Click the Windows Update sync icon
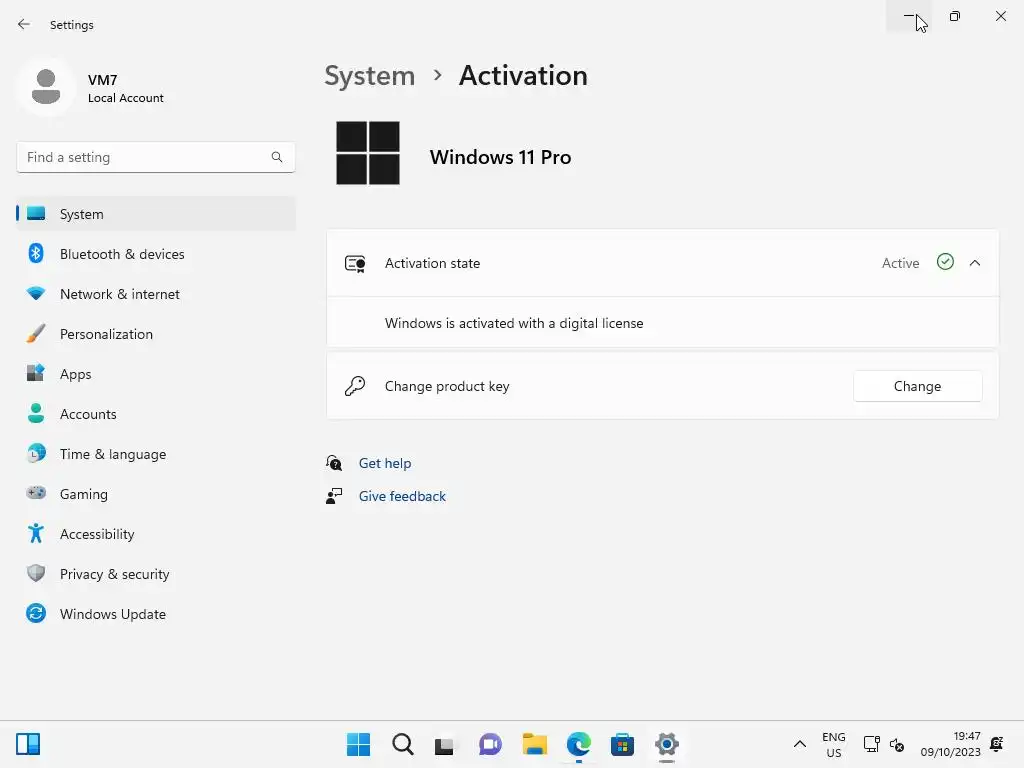The height and width of the screenshot is (768, 1024). [36, 613]
